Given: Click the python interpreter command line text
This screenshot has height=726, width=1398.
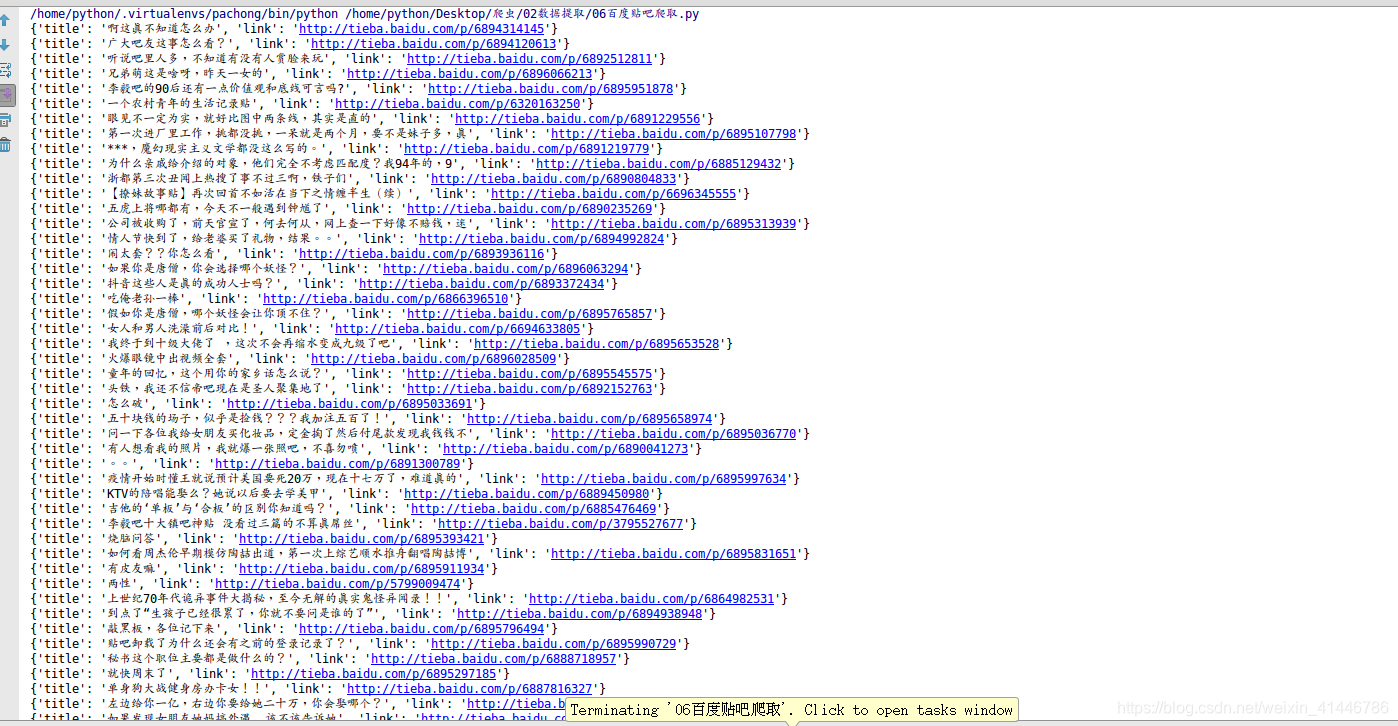Looking at the screenshot, I should [364, 14].
